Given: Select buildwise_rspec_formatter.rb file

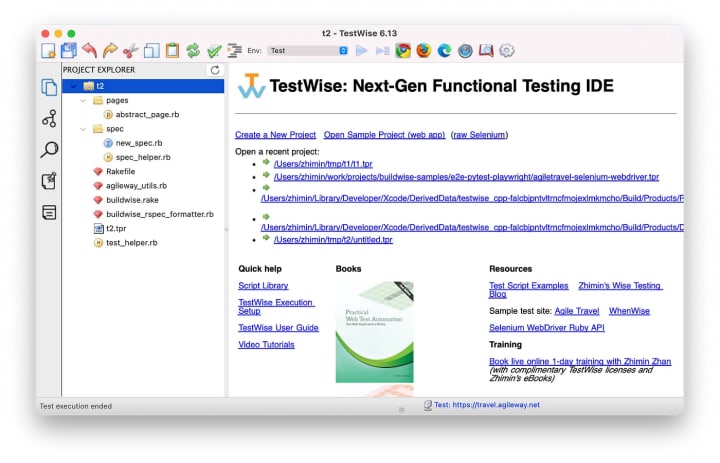Looking at the screenshot, I should tap(160, 215).
